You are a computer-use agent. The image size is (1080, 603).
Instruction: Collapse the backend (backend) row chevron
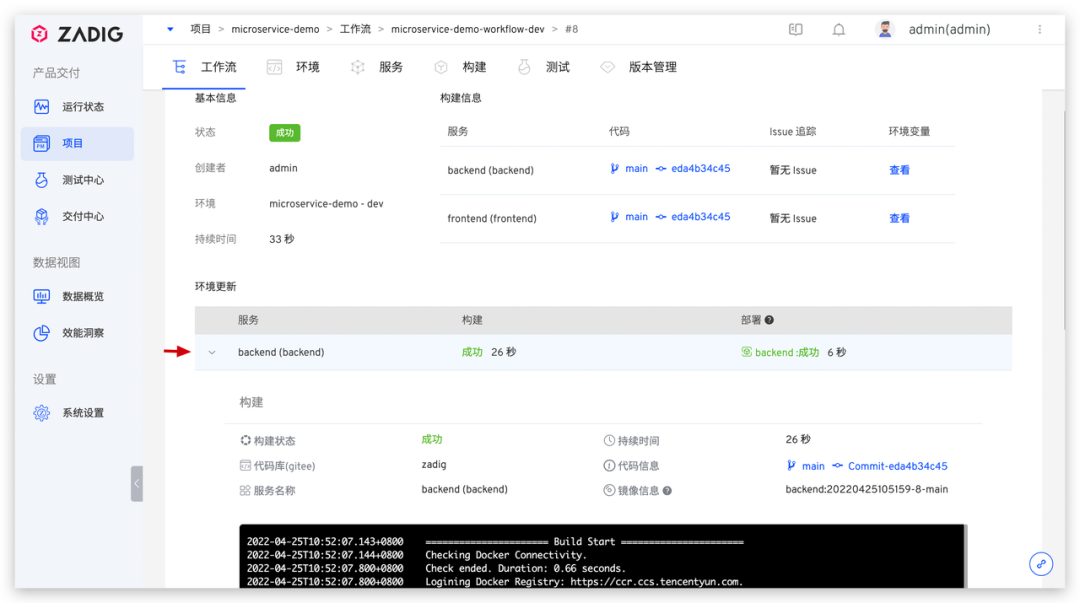(212, 352)
